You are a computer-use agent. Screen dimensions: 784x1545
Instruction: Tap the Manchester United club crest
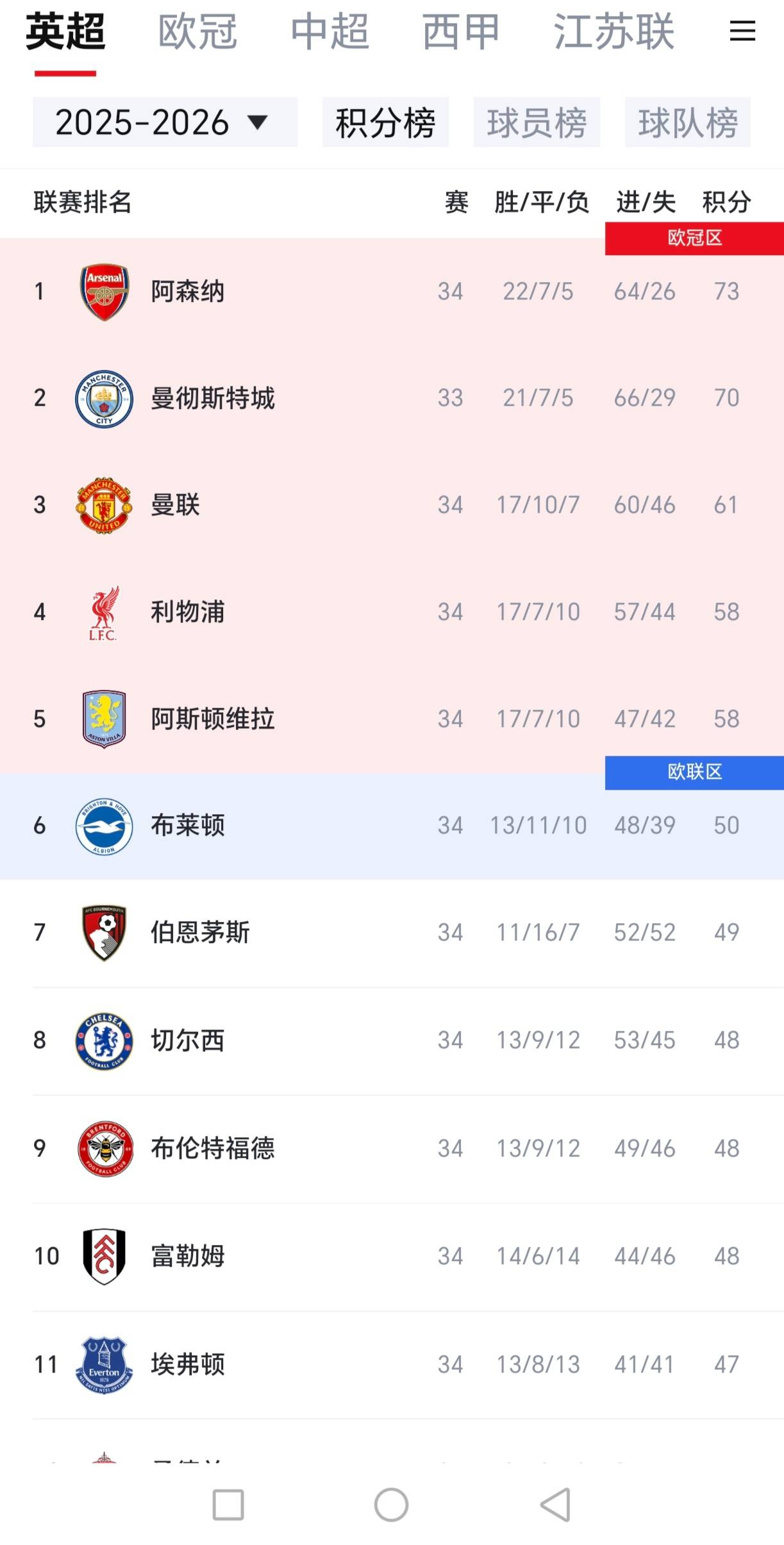(x=104, y=505)
